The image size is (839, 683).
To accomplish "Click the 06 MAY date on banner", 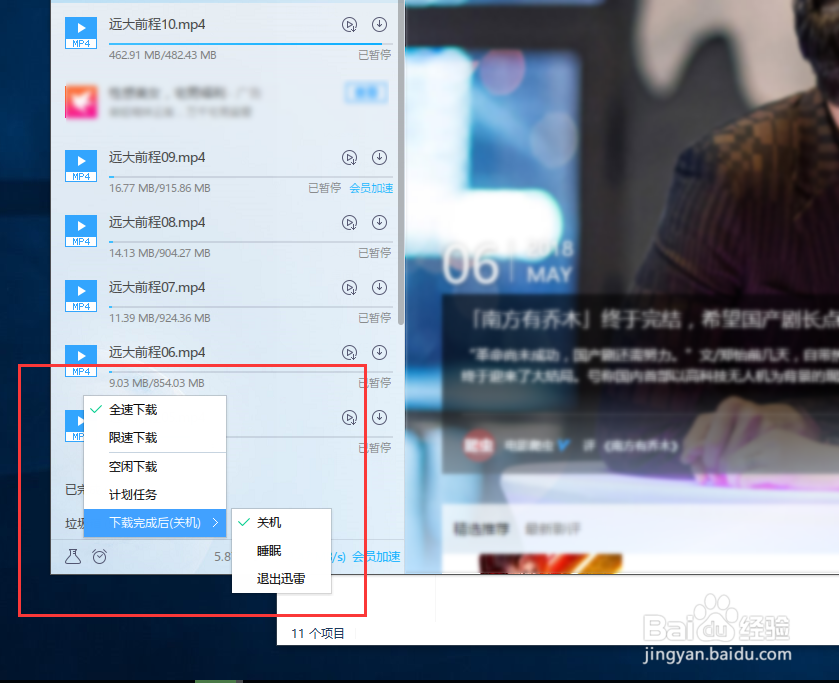I will pyautogui.click(x=508, y=264).
